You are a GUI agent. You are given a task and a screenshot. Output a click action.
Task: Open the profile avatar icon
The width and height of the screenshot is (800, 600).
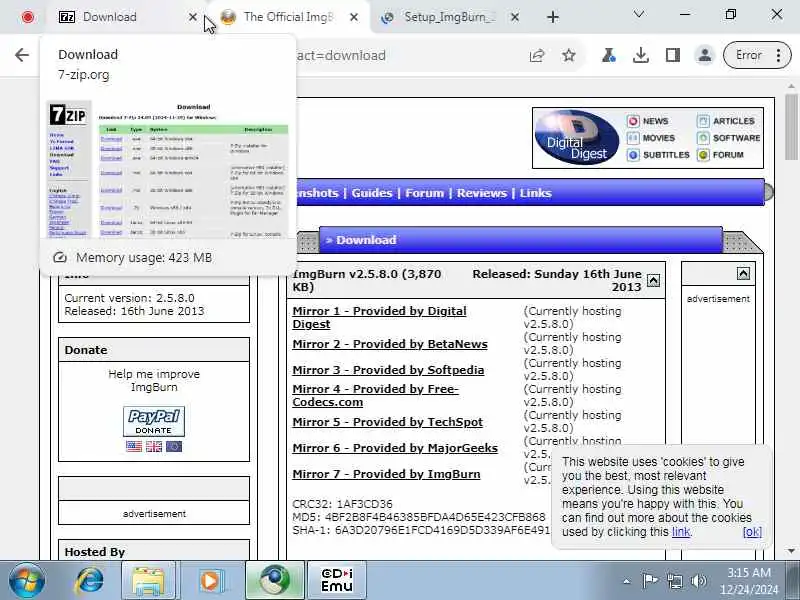tap(705, 55)
